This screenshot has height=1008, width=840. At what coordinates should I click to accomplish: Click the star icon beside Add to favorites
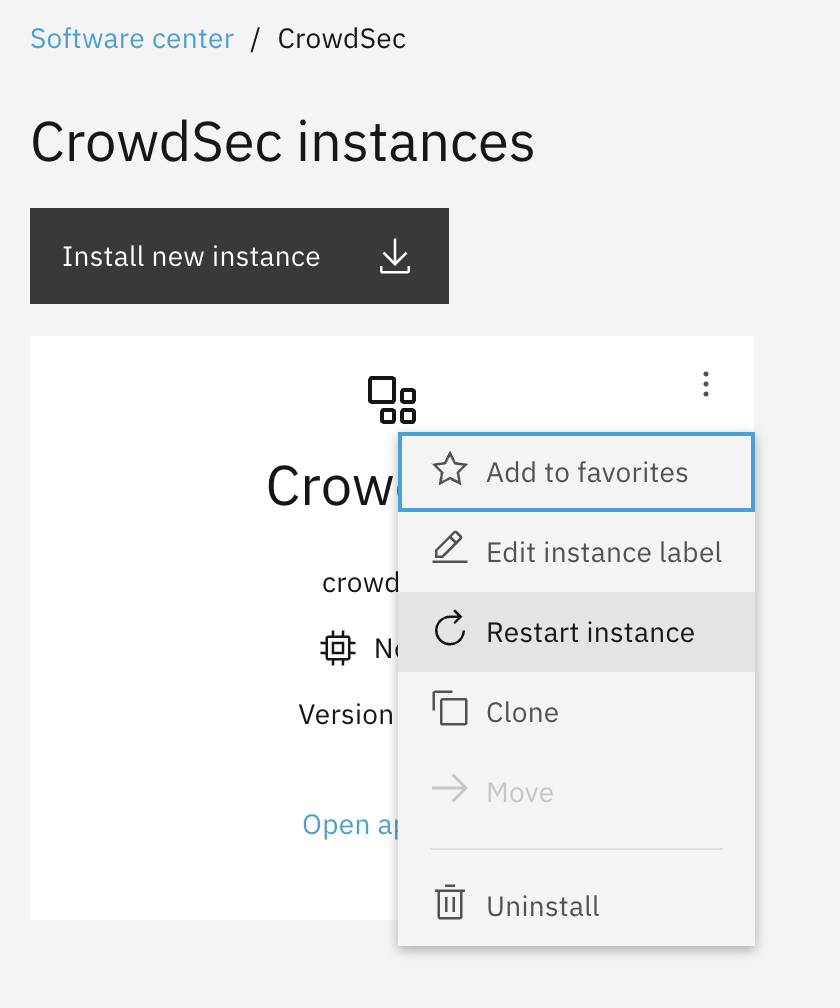[450, 470]
